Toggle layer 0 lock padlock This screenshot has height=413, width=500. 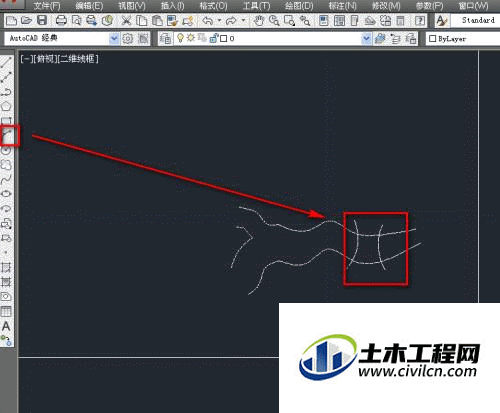pyautogui.click(x=213, y=38)
